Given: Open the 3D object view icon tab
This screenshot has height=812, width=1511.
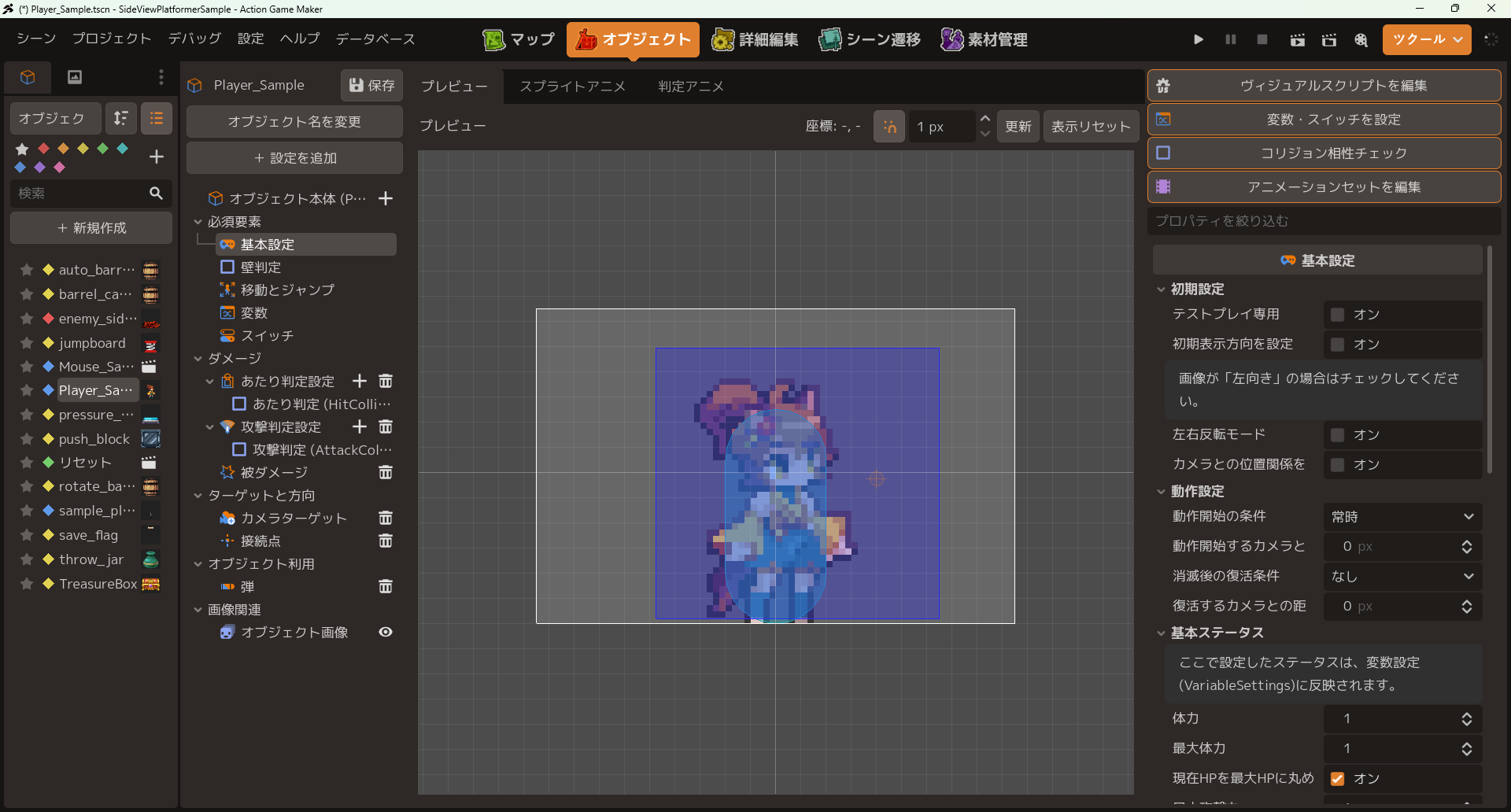Looking at the screenshot, I should click(28, 76).
